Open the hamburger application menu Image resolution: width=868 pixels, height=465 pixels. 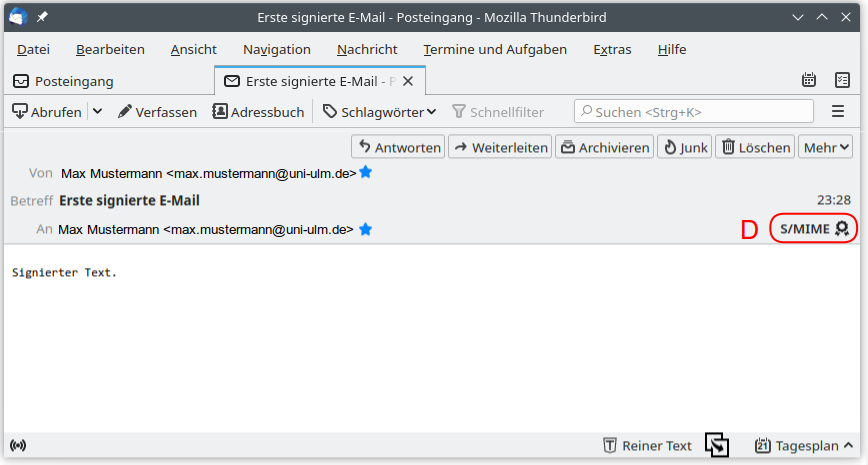[x=838, y=112]
